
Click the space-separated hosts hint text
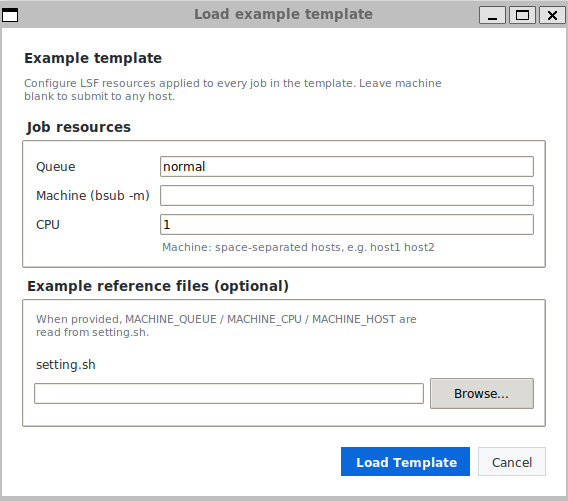pos(298,247)
